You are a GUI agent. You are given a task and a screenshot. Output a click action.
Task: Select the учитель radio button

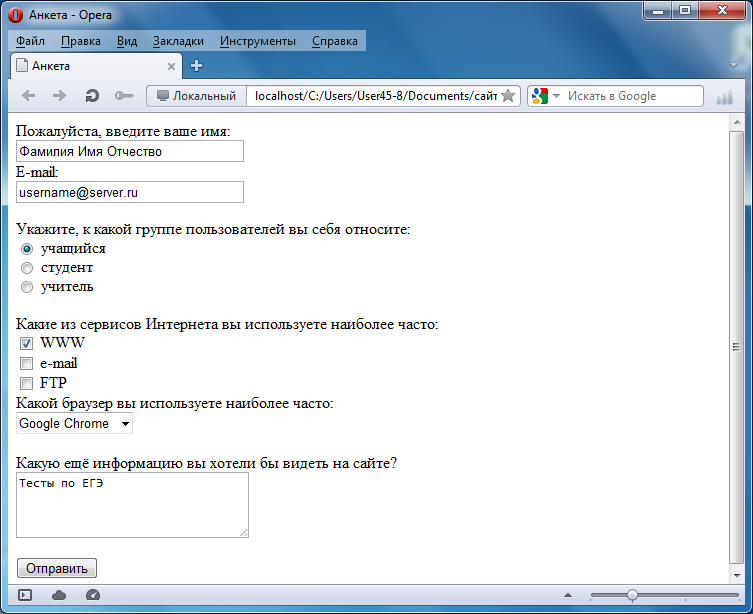(27, 287)
